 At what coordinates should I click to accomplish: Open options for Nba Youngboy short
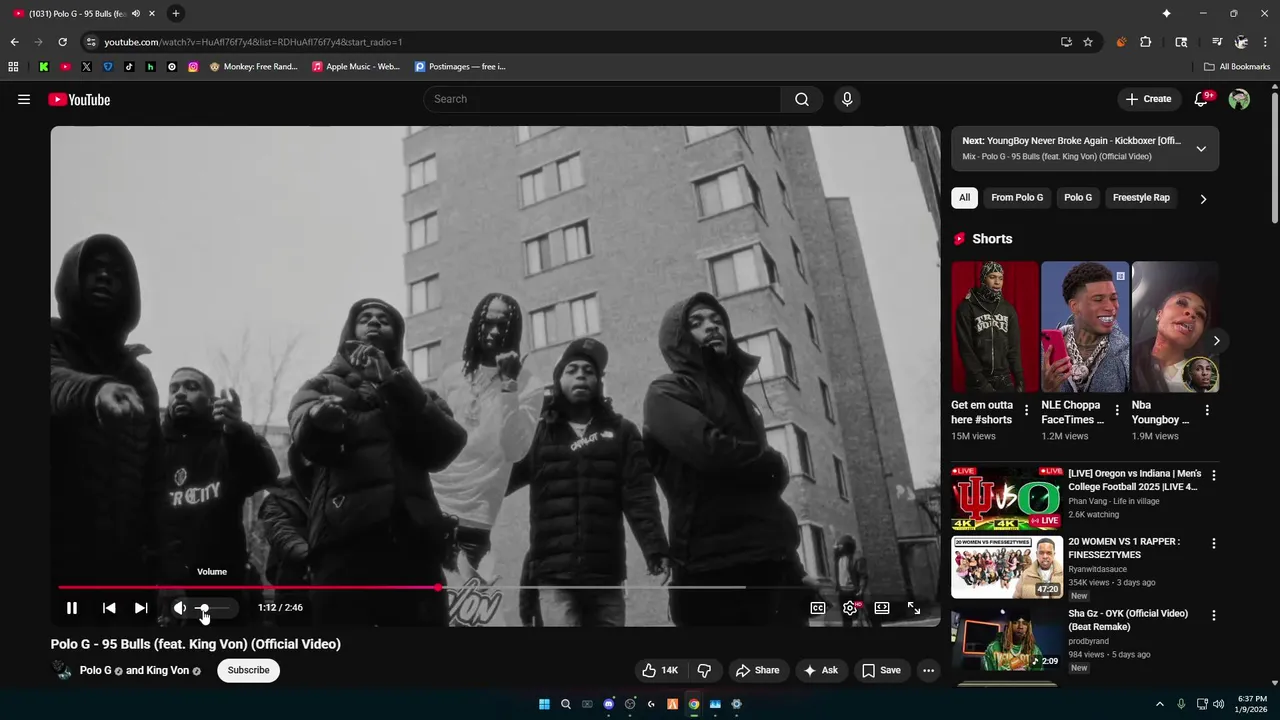[1207, 410]
